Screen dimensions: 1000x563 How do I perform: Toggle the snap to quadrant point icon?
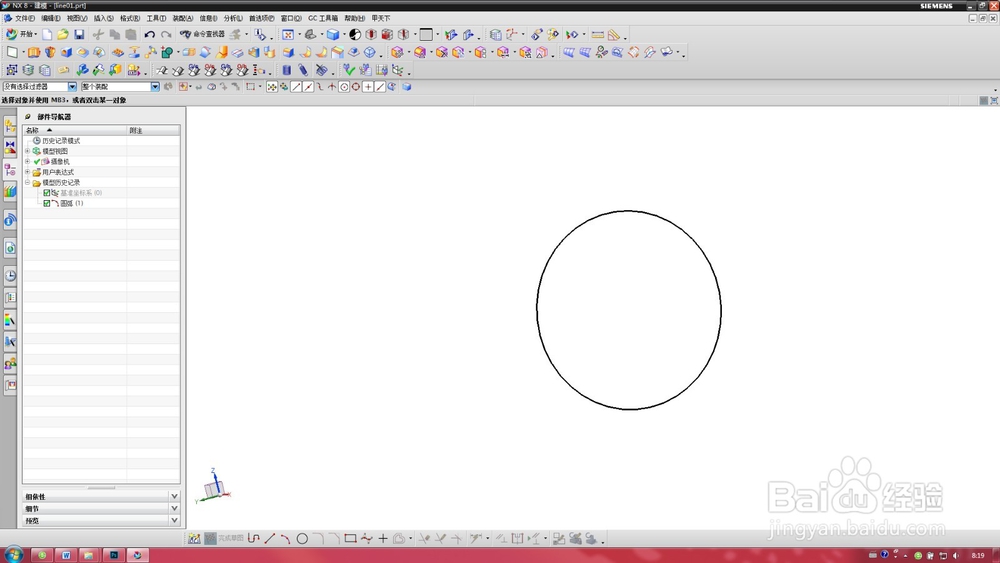click(356, 87)
